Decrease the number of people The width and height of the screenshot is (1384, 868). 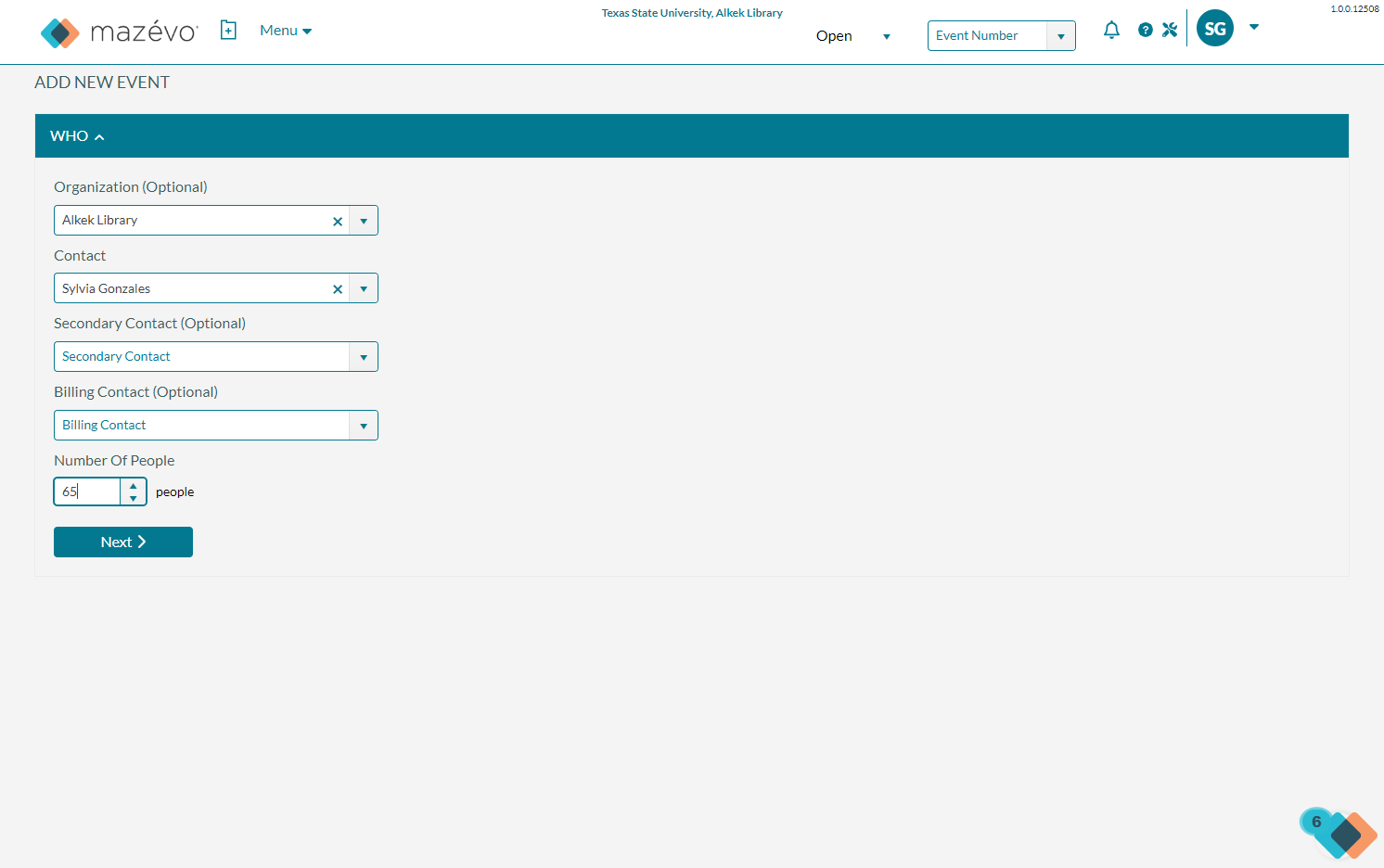click(134, 498)
